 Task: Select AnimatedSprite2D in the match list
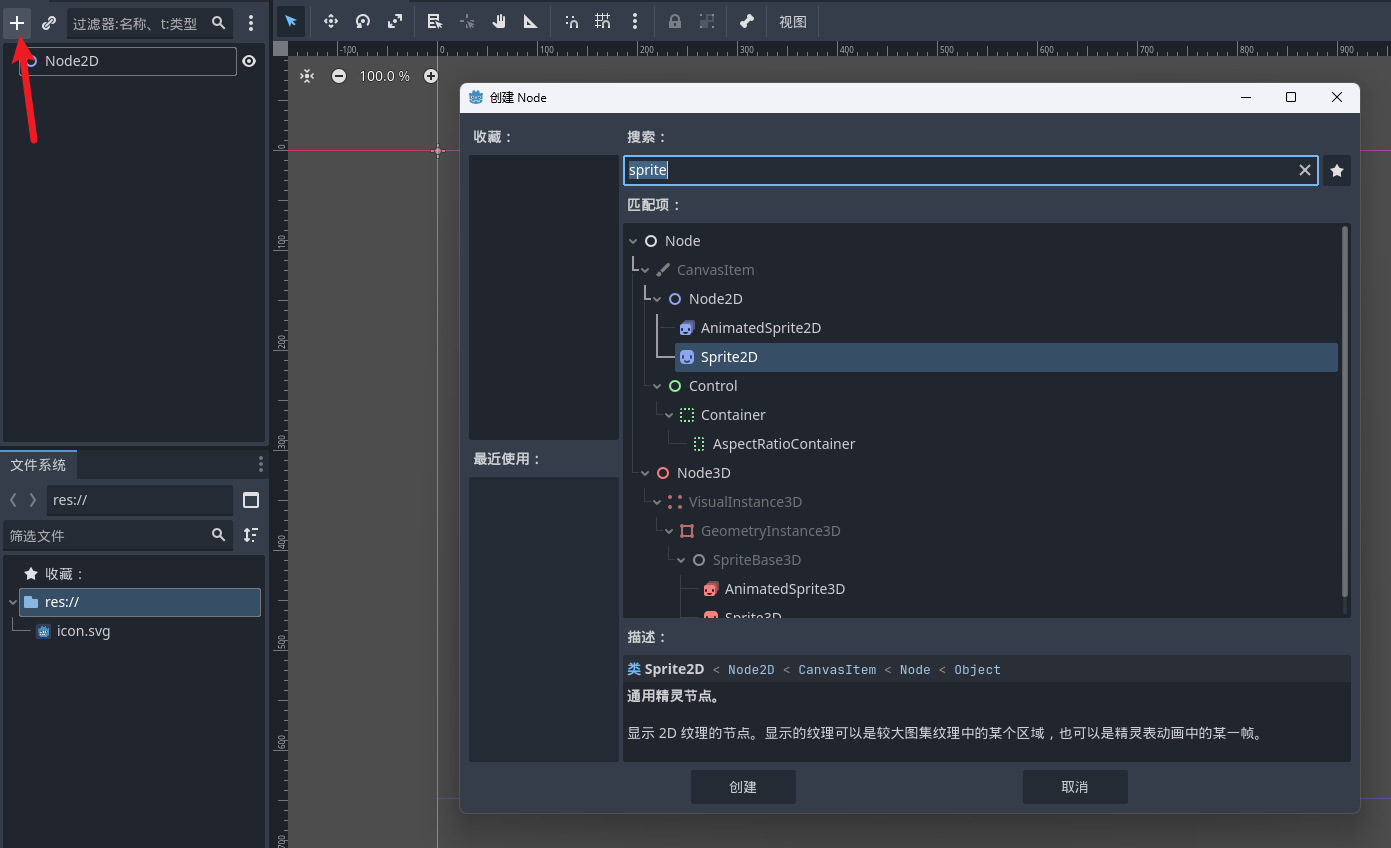(x=760, y=328)
